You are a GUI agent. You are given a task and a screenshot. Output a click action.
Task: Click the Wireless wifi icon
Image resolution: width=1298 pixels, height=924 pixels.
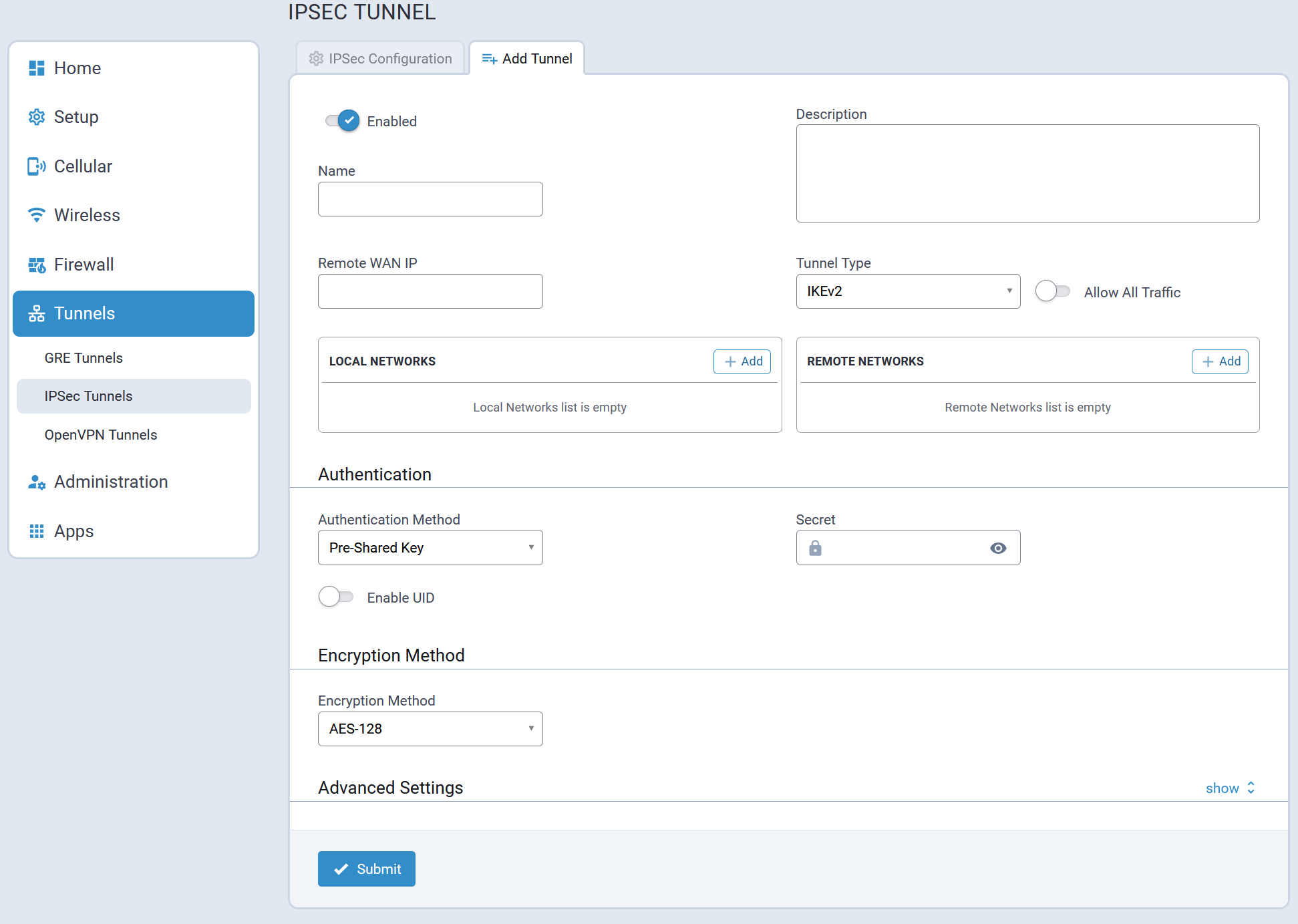point(37,215)
